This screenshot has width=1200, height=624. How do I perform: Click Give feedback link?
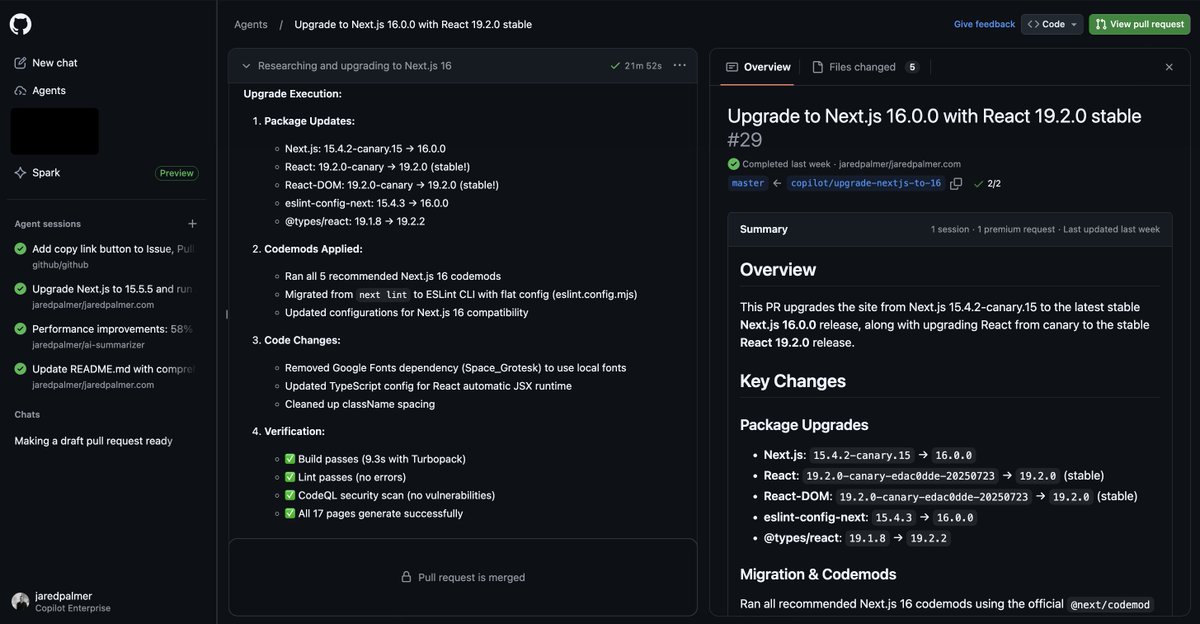[984, 24]
